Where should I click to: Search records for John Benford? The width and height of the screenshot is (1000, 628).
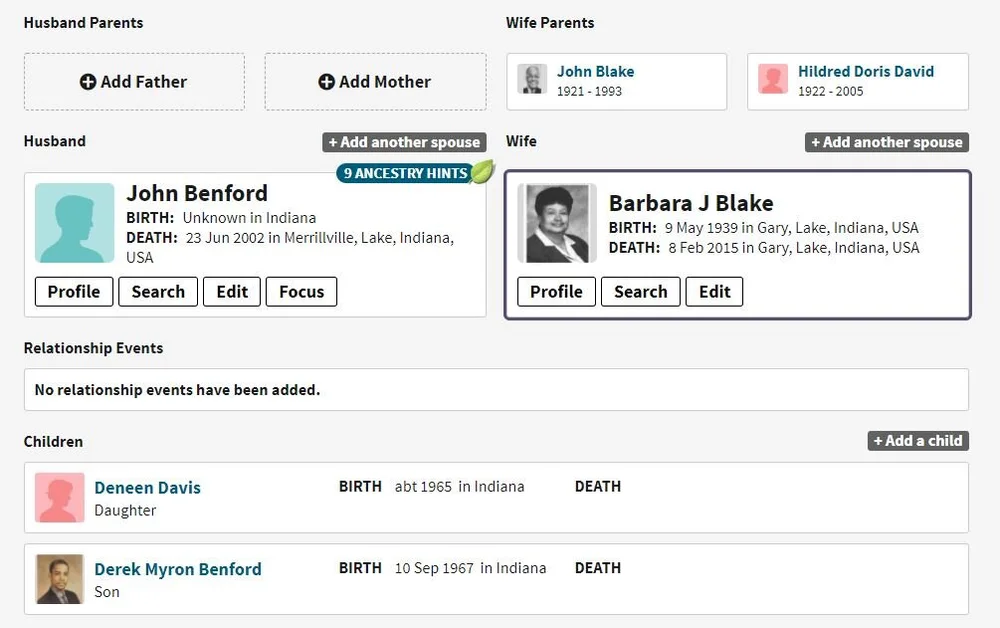(x=158, y=292)
